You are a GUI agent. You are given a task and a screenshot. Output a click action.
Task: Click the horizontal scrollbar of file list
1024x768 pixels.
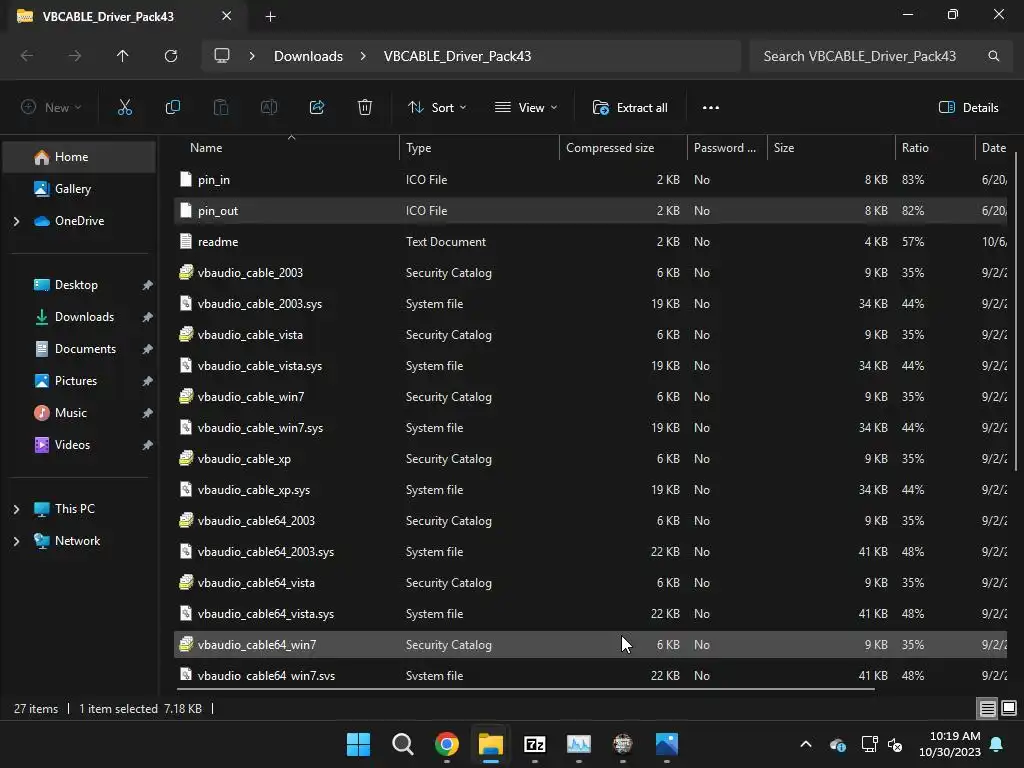(526, 688)
